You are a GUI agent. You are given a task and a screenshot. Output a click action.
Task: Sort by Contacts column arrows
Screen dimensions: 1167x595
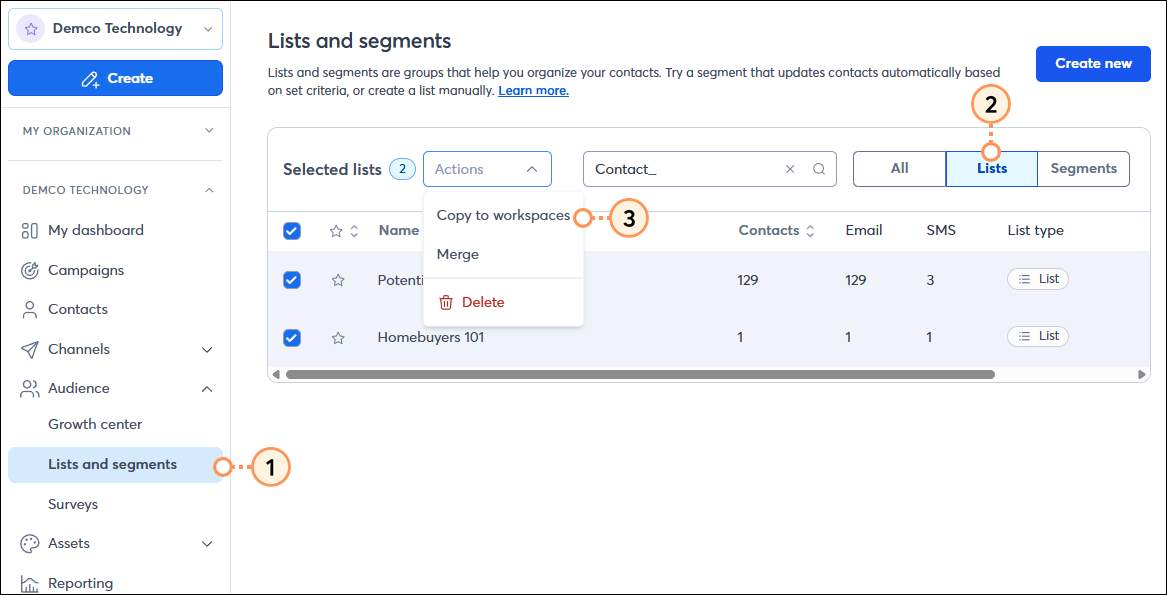point(810,232)
